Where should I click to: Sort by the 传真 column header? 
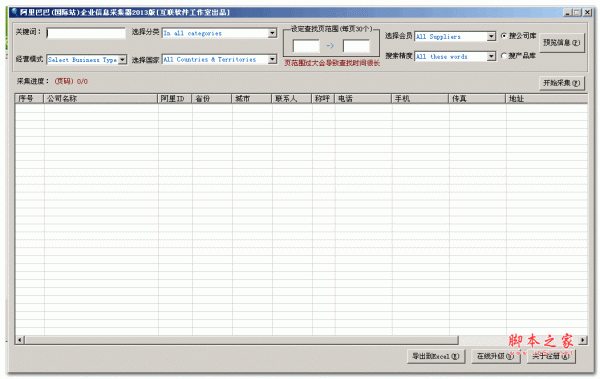tap(478, 99)
